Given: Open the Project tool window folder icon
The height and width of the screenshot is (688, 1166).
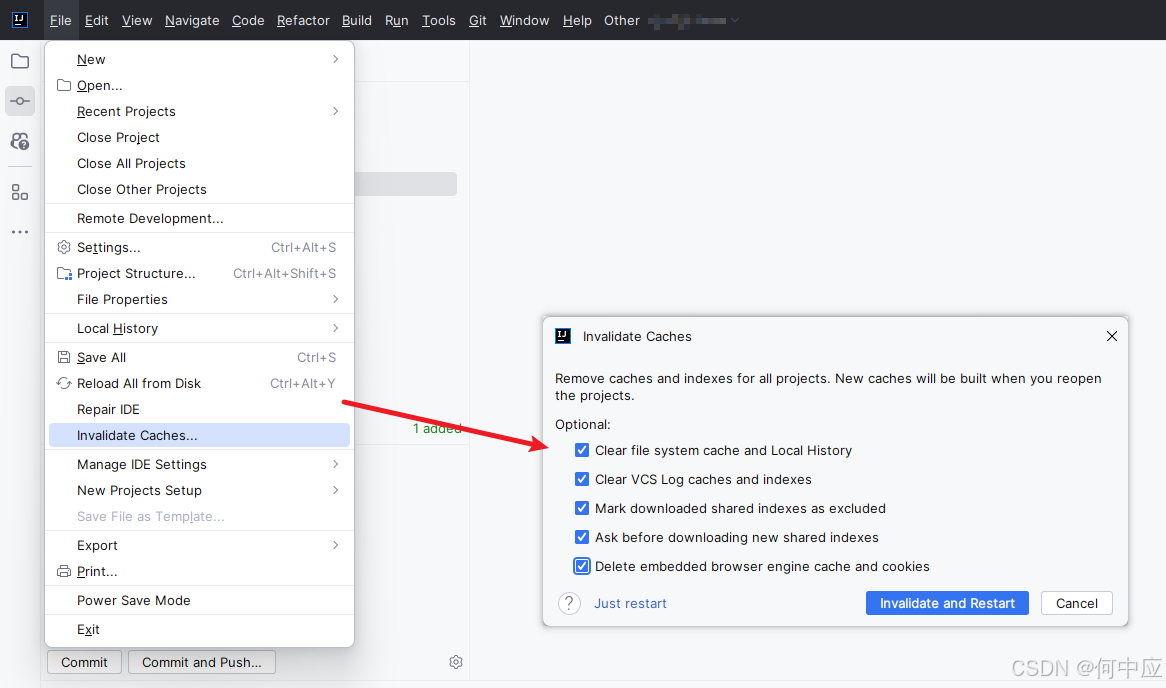Looking at the screenshot, I should 20,61.
